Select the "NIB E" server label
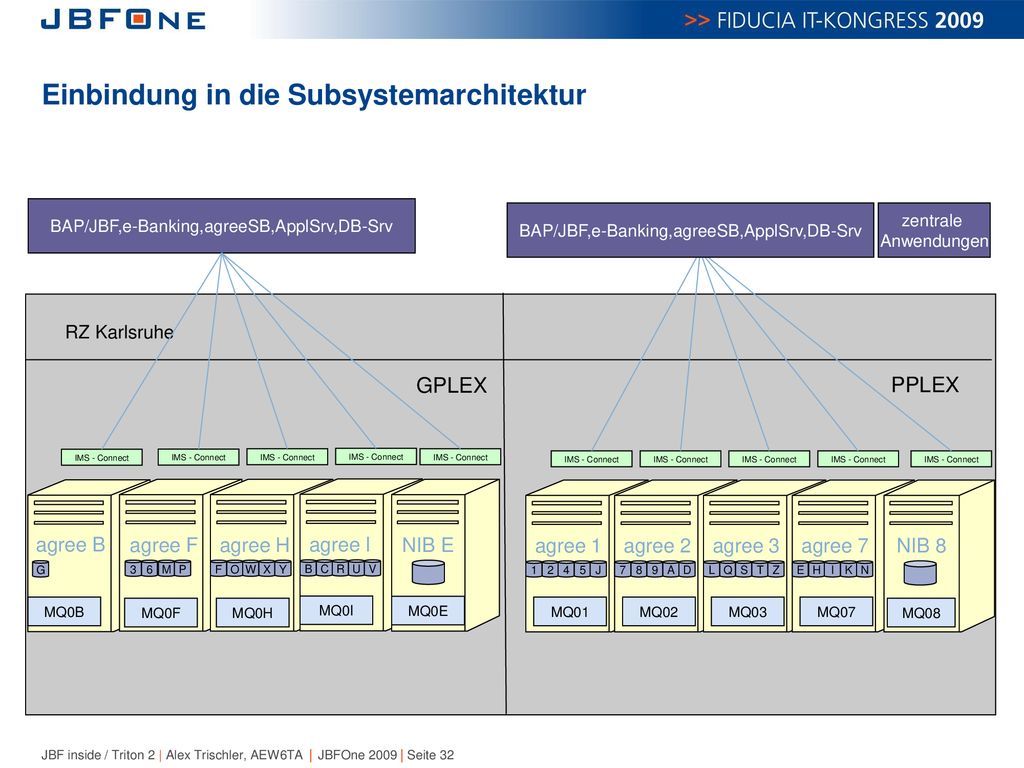Viewport: 1024px width, 768px height. (428, 545)
